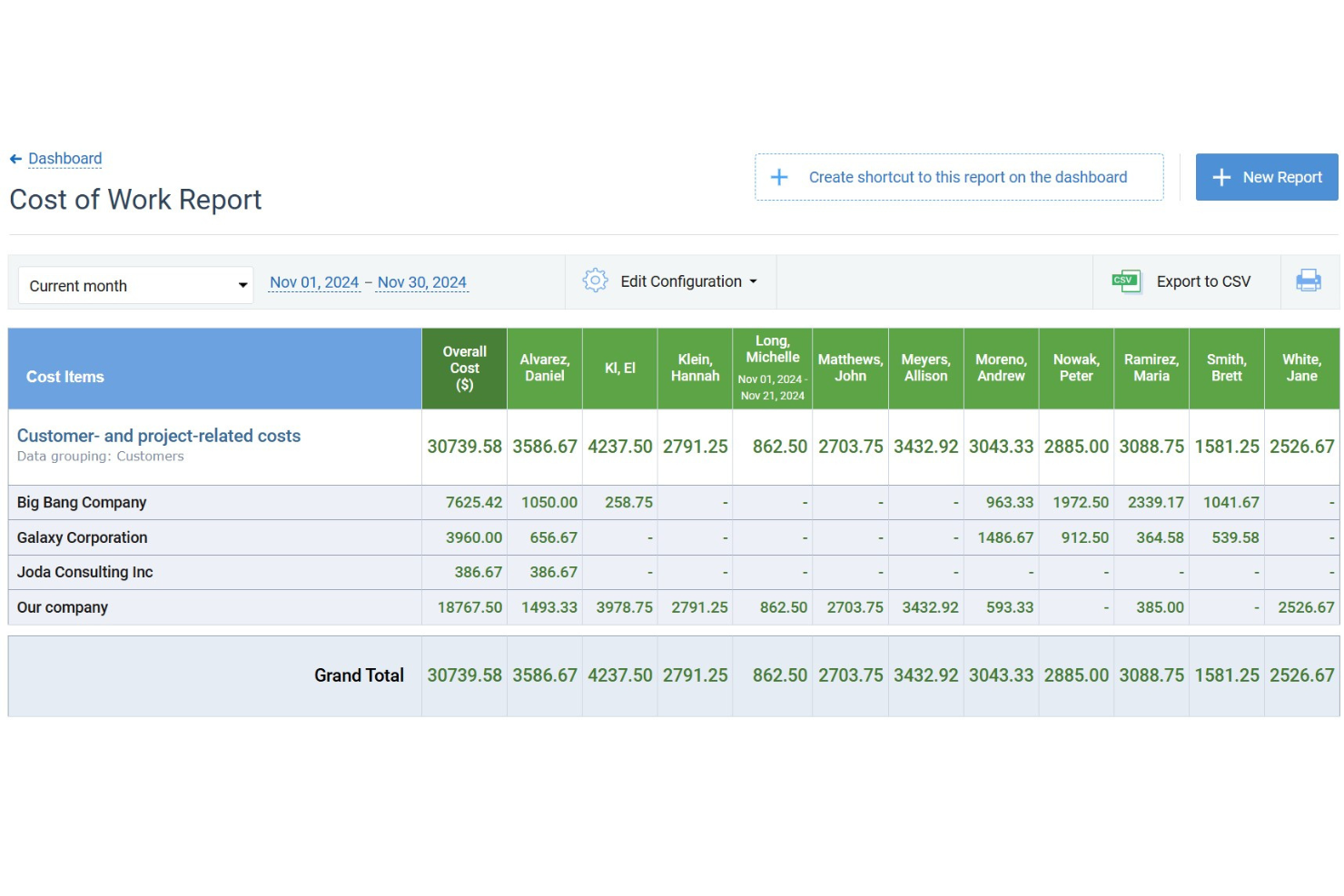Click the back arrow beside Dashboard
Image resolution: width=1344 pixels, height=896 pixels.
coord(15,158)
